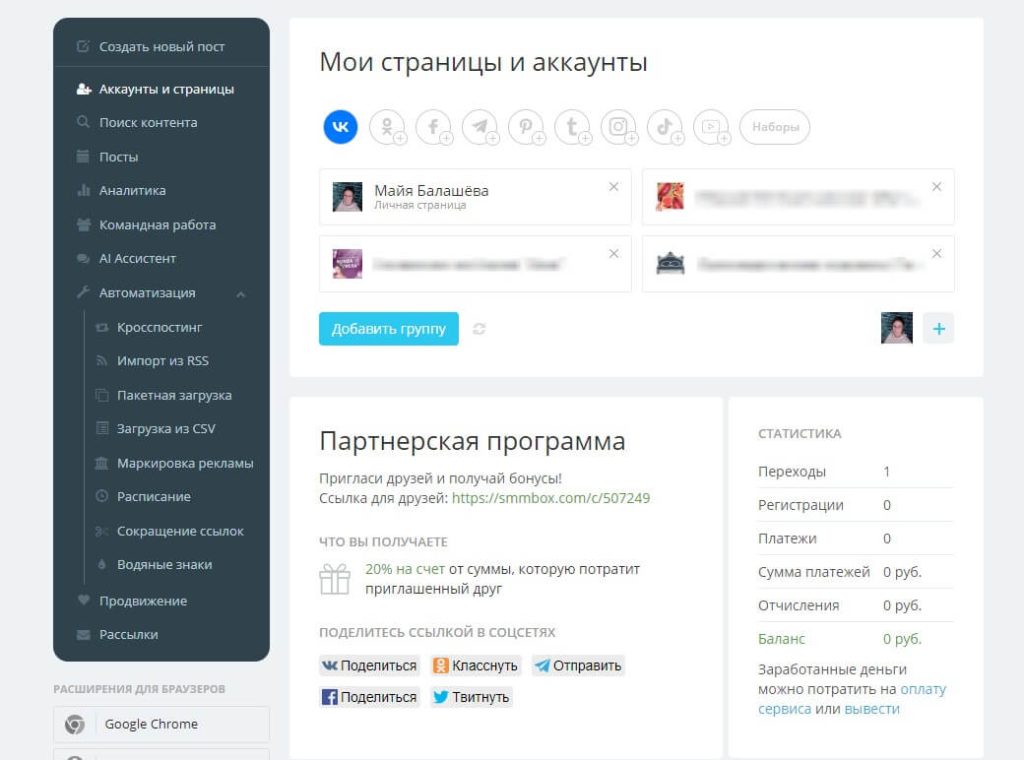Image resolution: width=1024 pixels, height=760 pixels.
Task: Add a Tumblr account icon
Action: [x=572, y=127]
